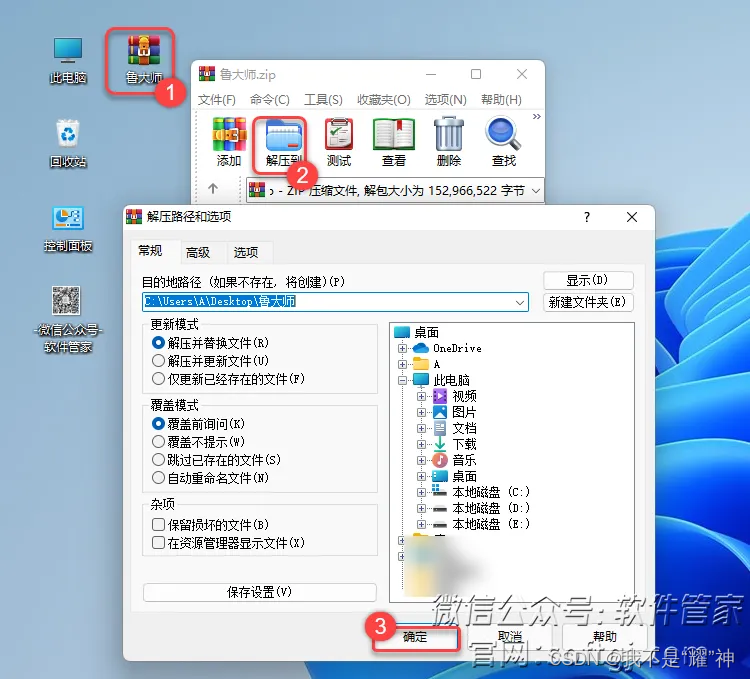Open the 控制面板 desktop icon
This screenshot has height=679, width=750.
[x=68, y=229]
